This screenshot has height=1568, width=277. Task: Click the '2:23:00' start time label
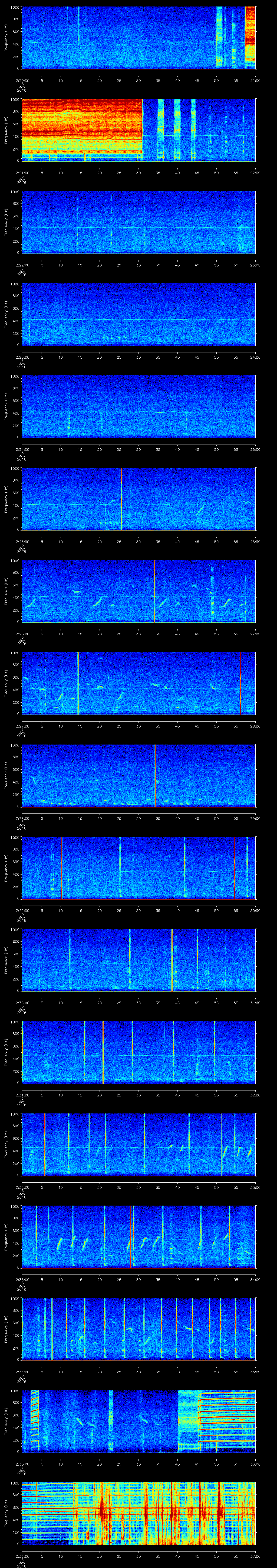coord(22,357)
